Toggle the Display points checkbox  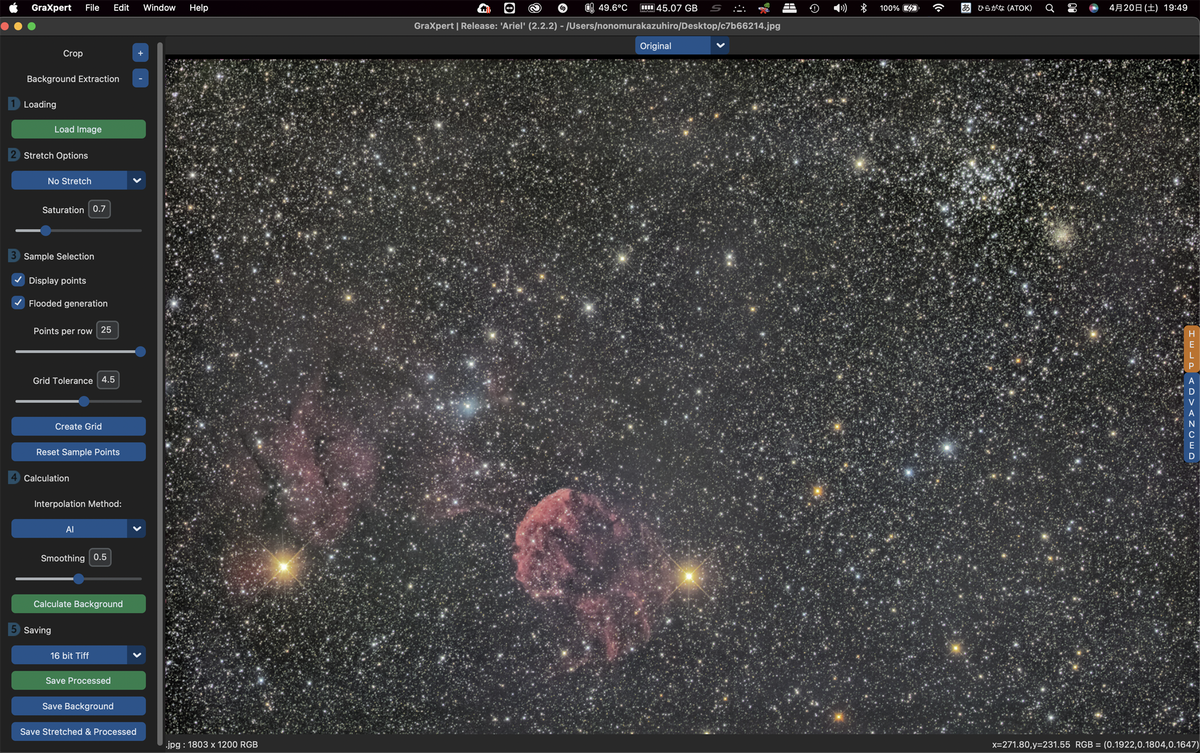(18, 280)
